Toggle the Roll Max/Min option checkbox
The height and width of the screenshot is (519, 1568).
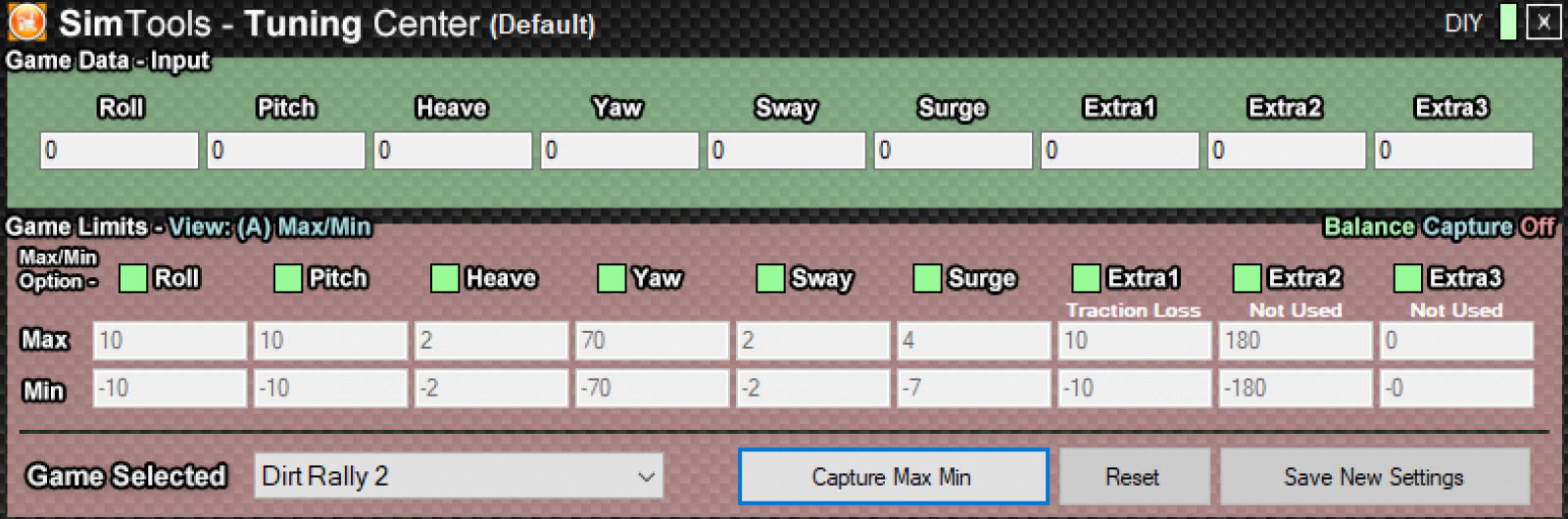132,278
